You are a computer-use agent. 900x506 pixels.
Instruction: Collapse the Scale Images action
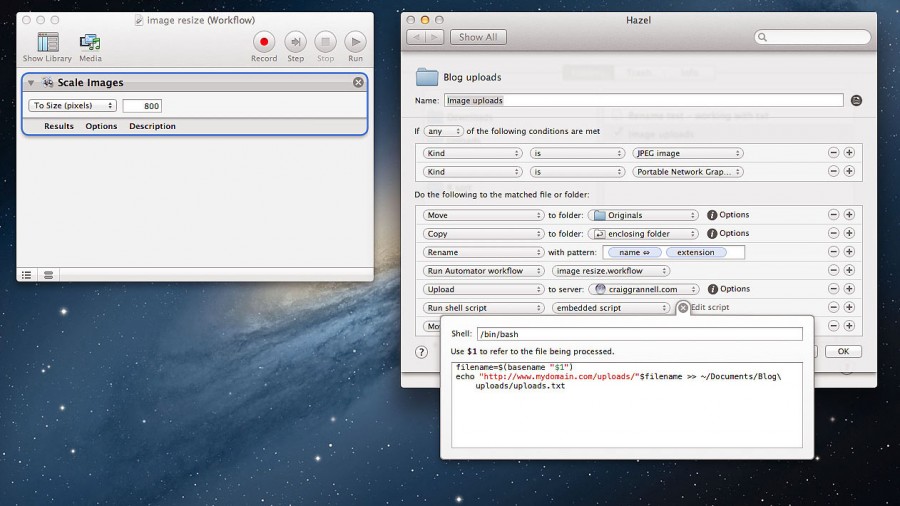[x=31, y=83]
